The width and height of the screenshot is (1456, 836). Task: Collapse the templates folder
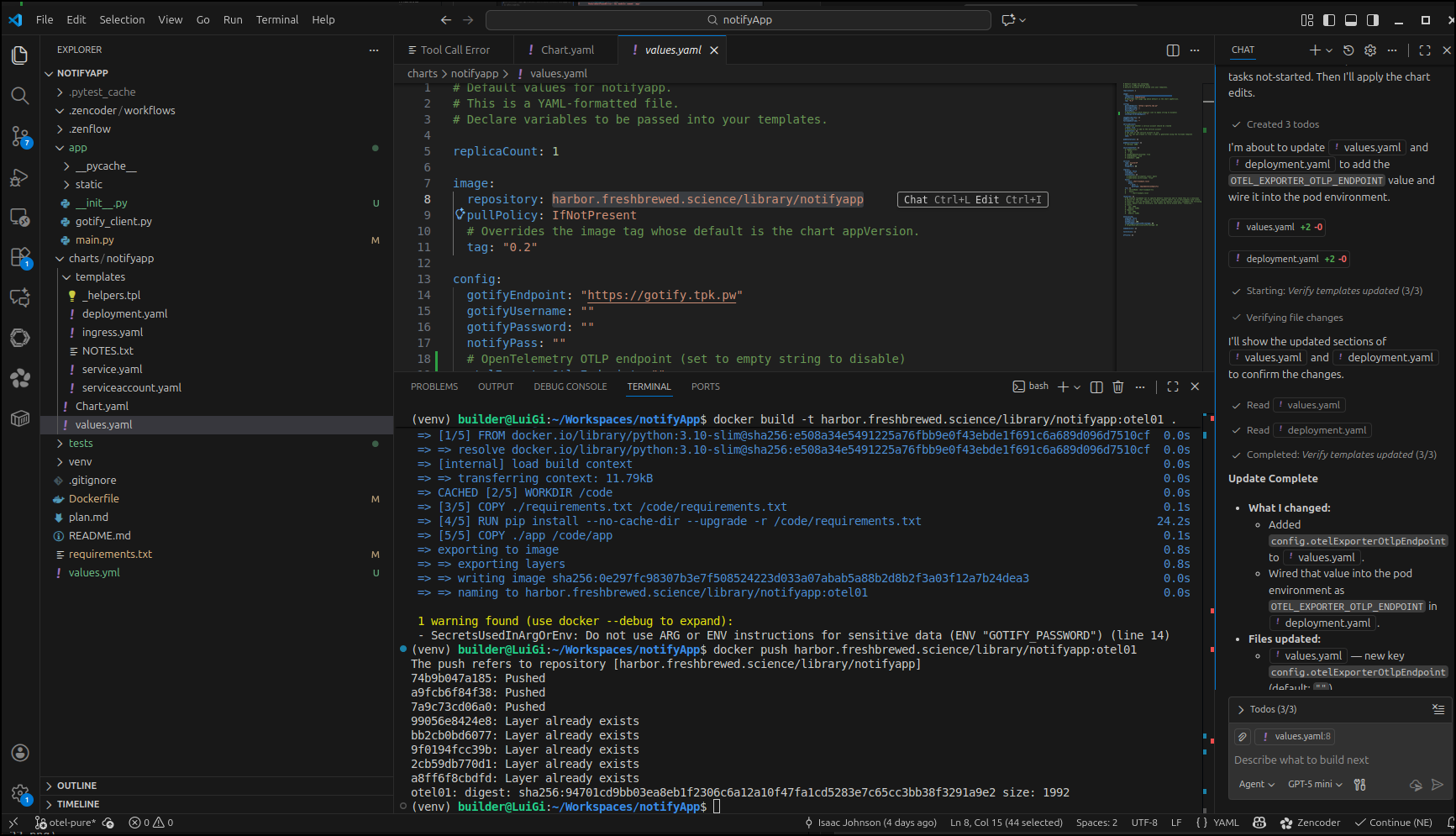(100, 277)
